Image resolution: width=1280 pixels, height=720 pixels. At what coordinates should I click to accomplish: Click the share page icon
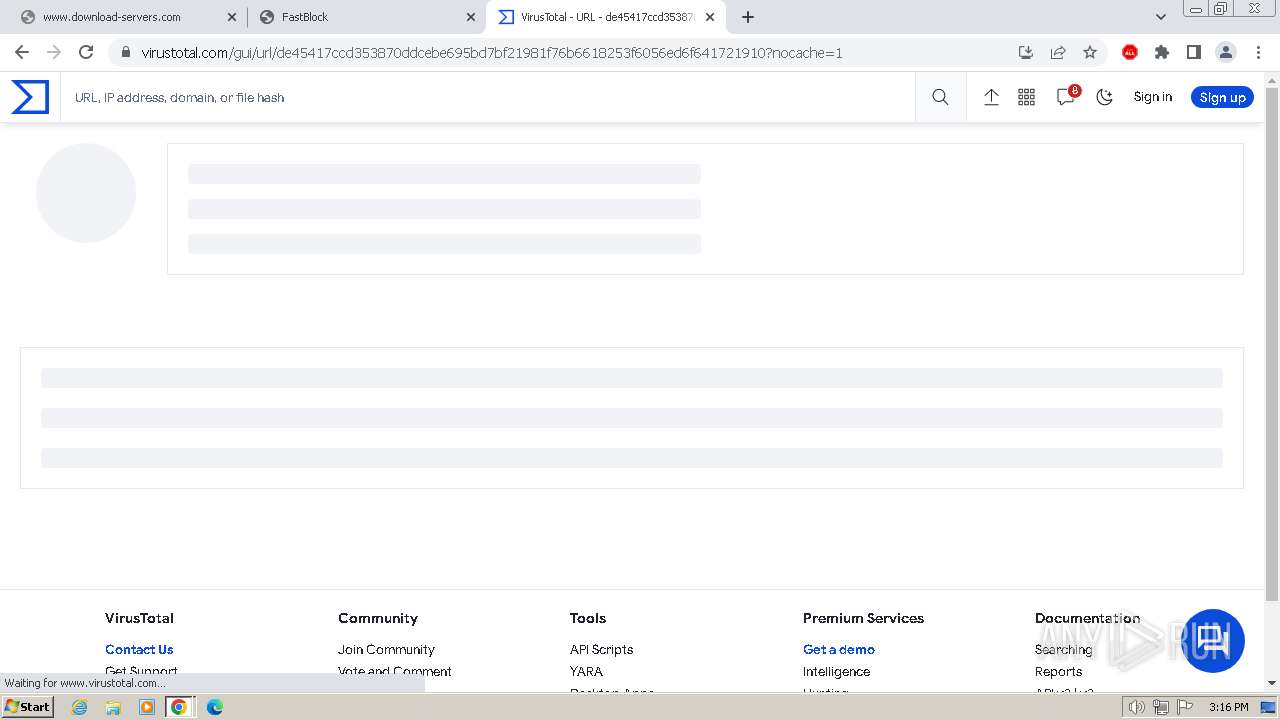tap(1058, 52)
